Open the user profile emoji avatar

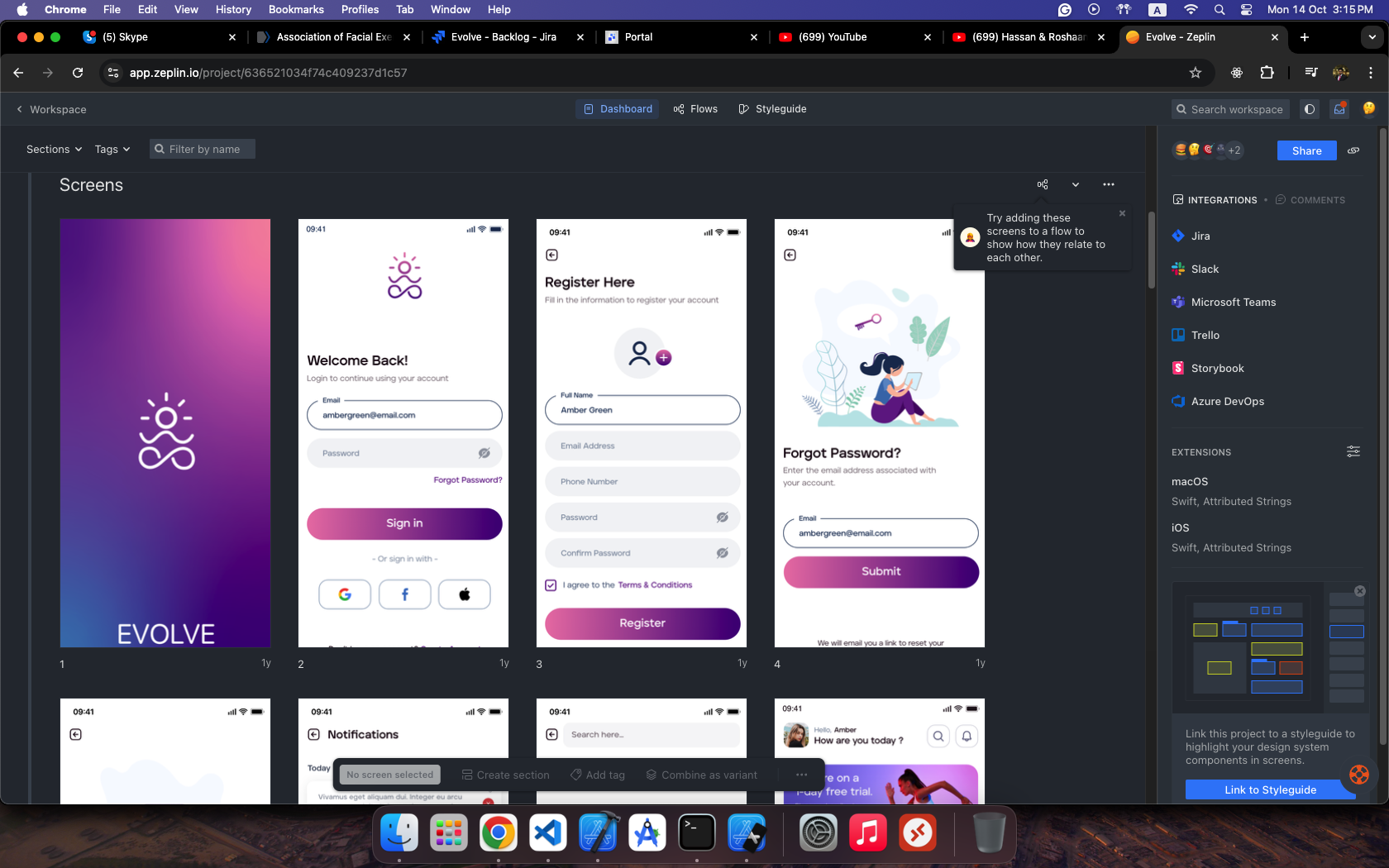1369,108
